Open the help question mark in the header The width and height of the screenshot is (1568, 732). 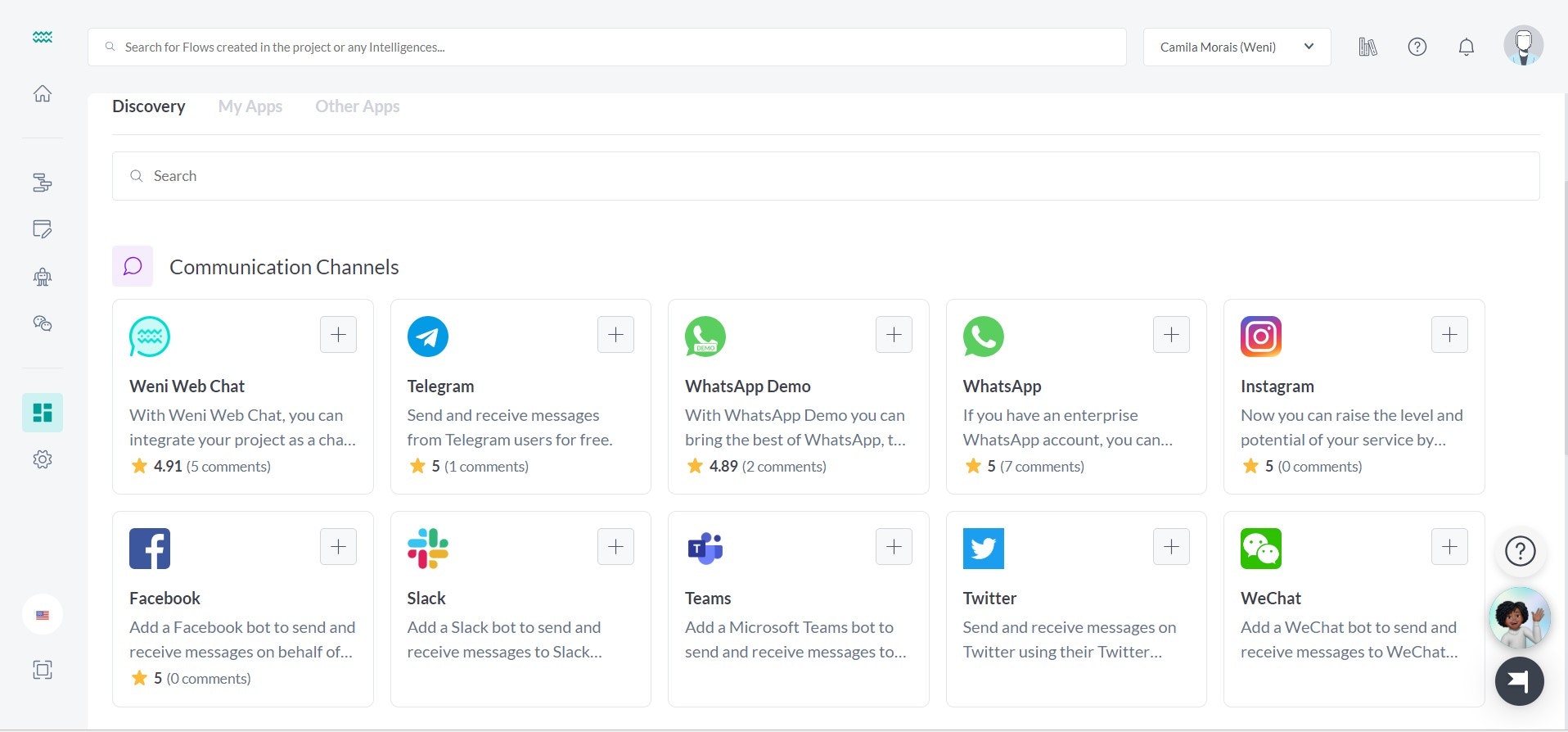tap(1417, 47)
